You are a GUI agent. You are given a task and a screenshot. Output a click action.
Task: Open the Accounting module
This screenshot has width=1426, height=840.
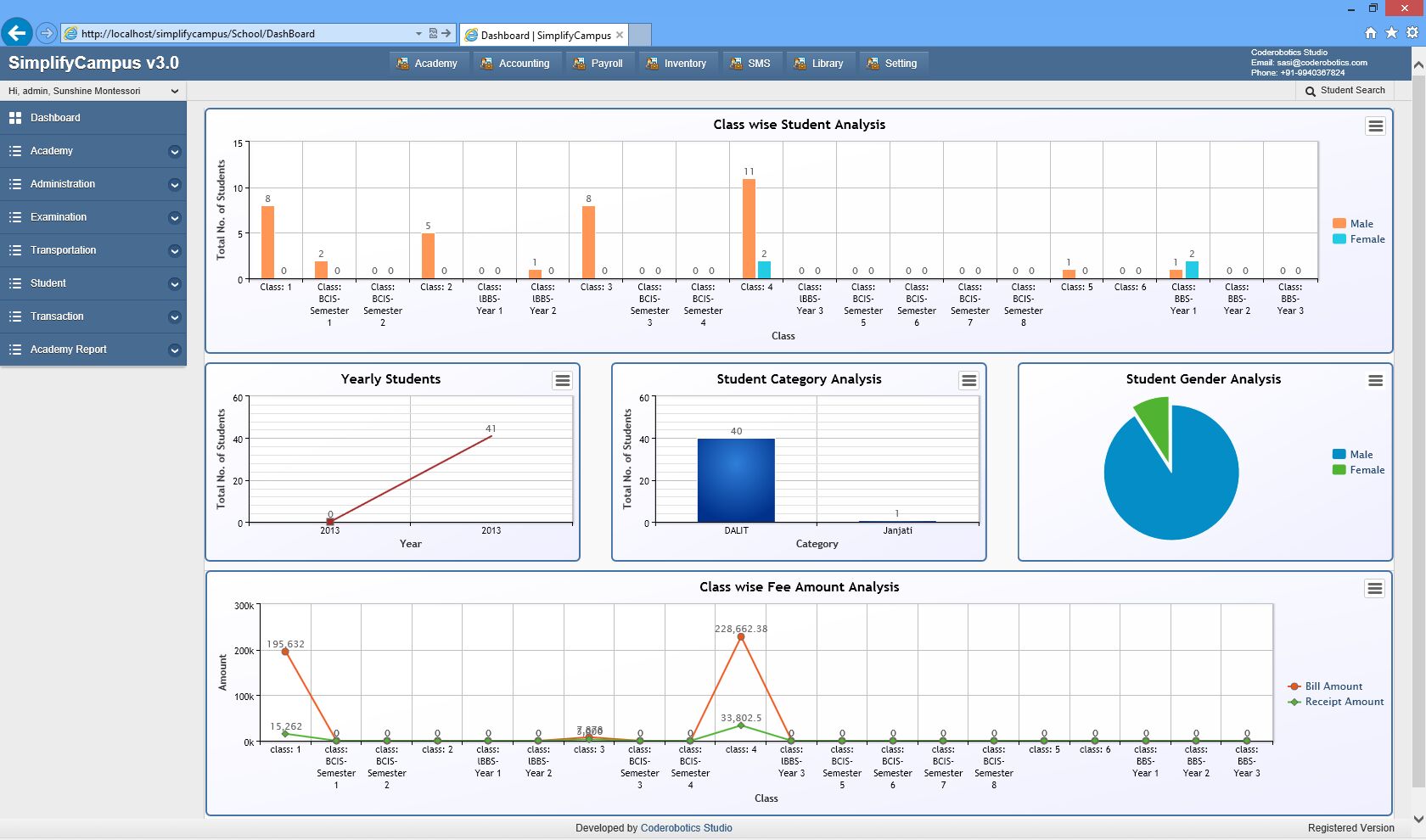tap(516, 62)
